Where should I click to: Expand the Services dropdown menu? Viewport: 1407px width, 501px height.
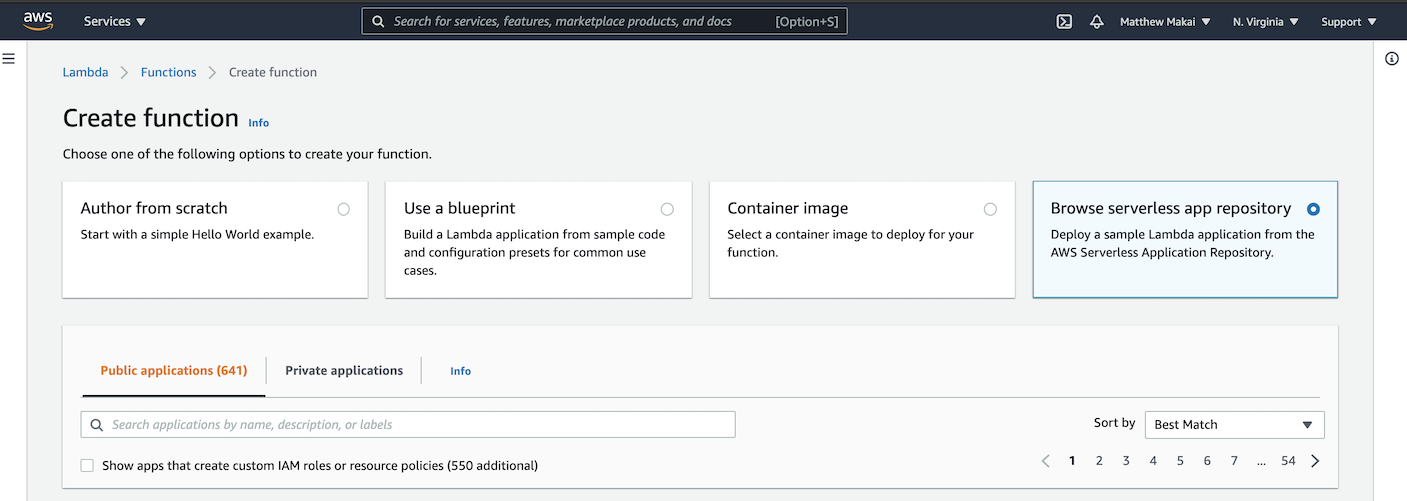(114, 21)
